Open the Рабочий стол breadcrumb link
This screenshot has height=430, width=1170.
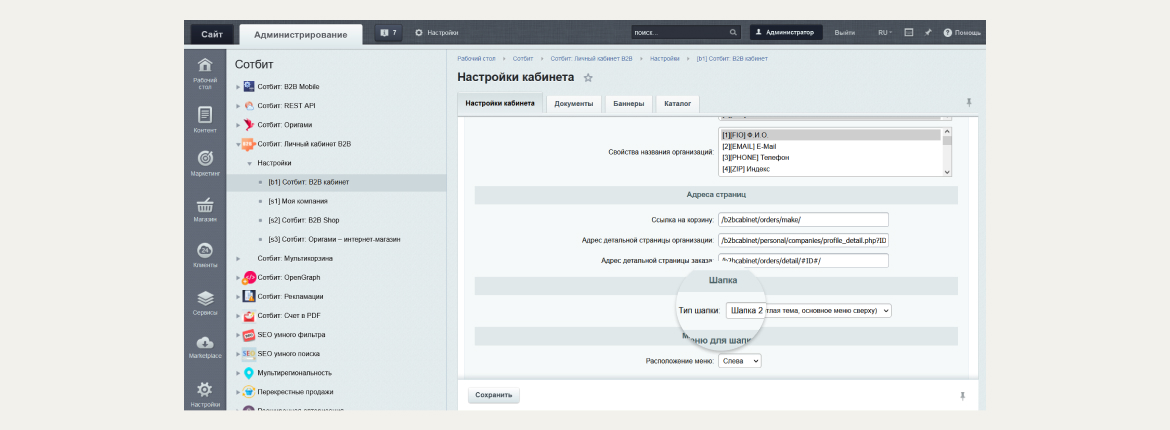[x=476, y=58]
